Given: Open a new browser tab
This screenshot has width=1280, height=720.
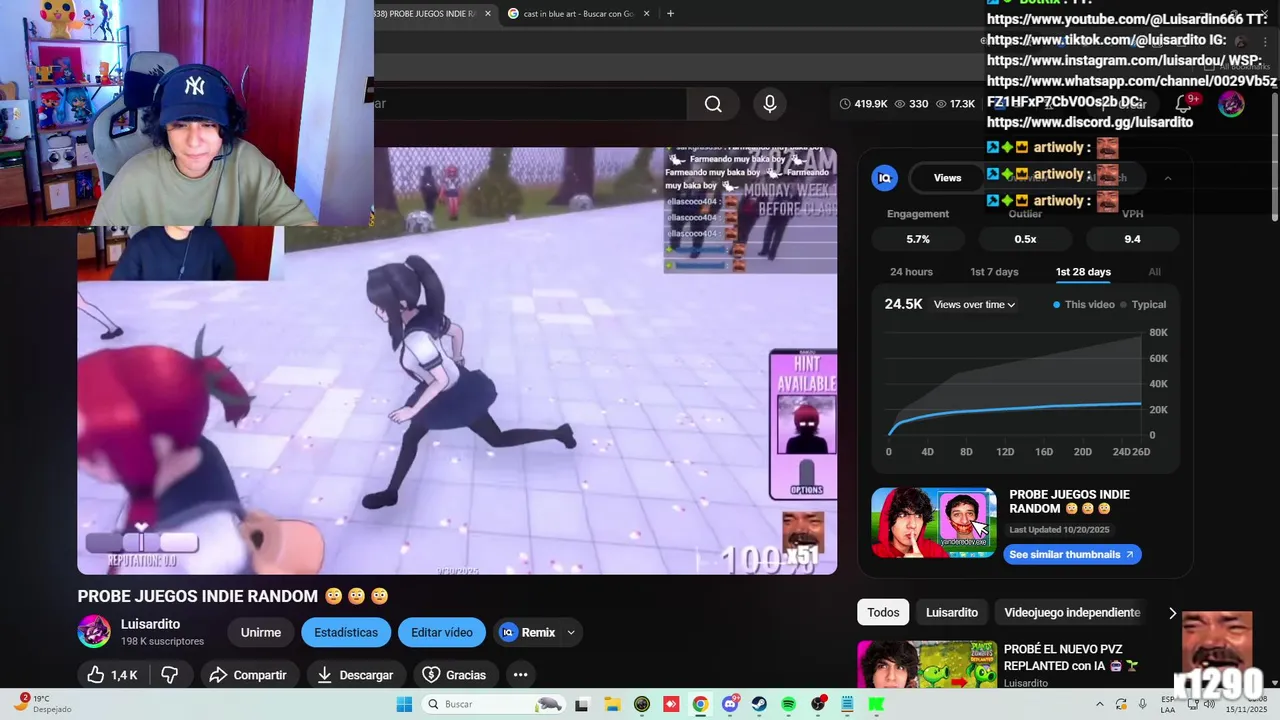Looking at the screenshot, I should 670,13.
